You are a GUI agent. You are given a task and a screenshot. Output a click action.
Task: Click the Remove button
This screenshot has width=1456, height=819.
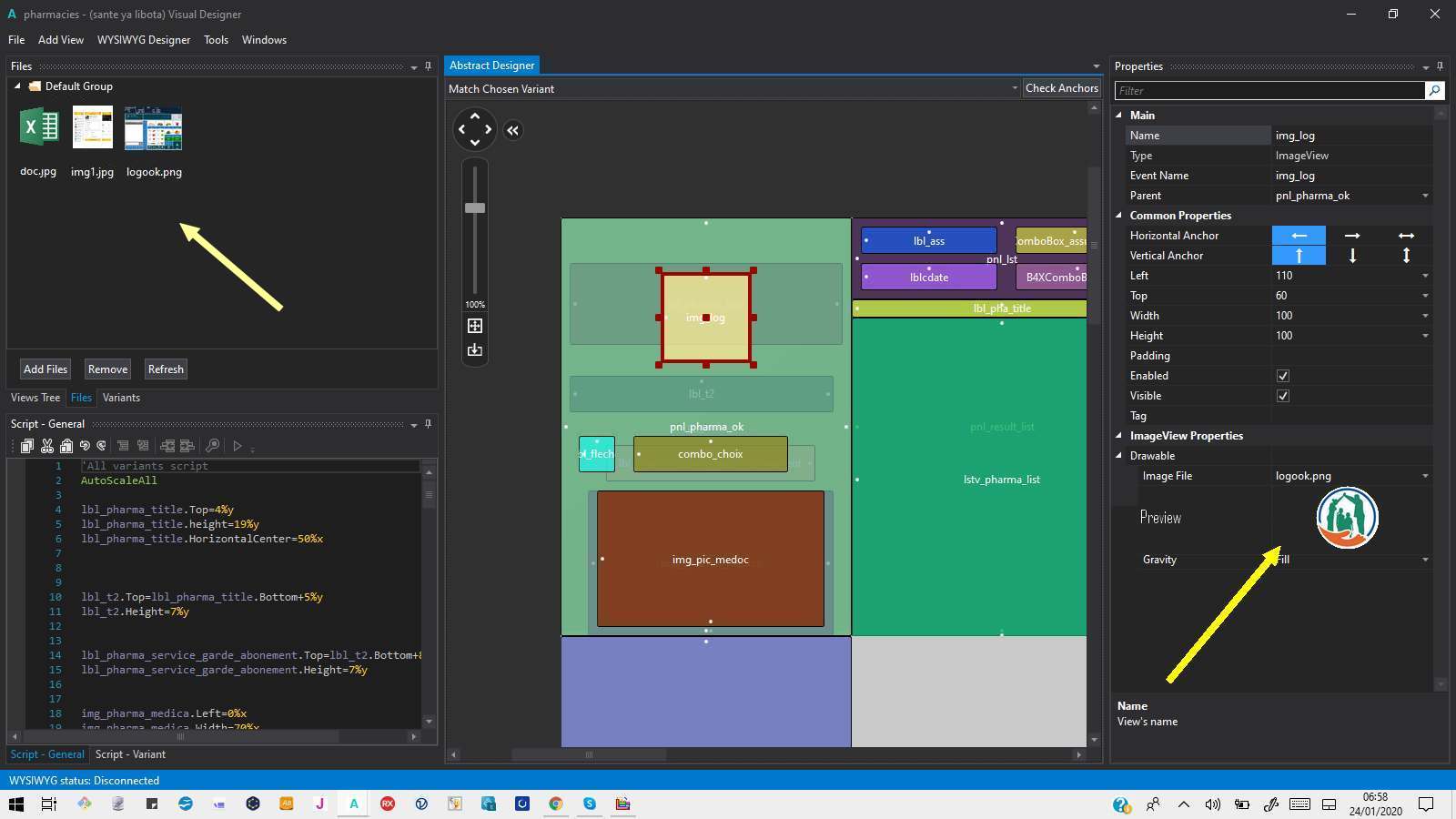pos(107,369)
